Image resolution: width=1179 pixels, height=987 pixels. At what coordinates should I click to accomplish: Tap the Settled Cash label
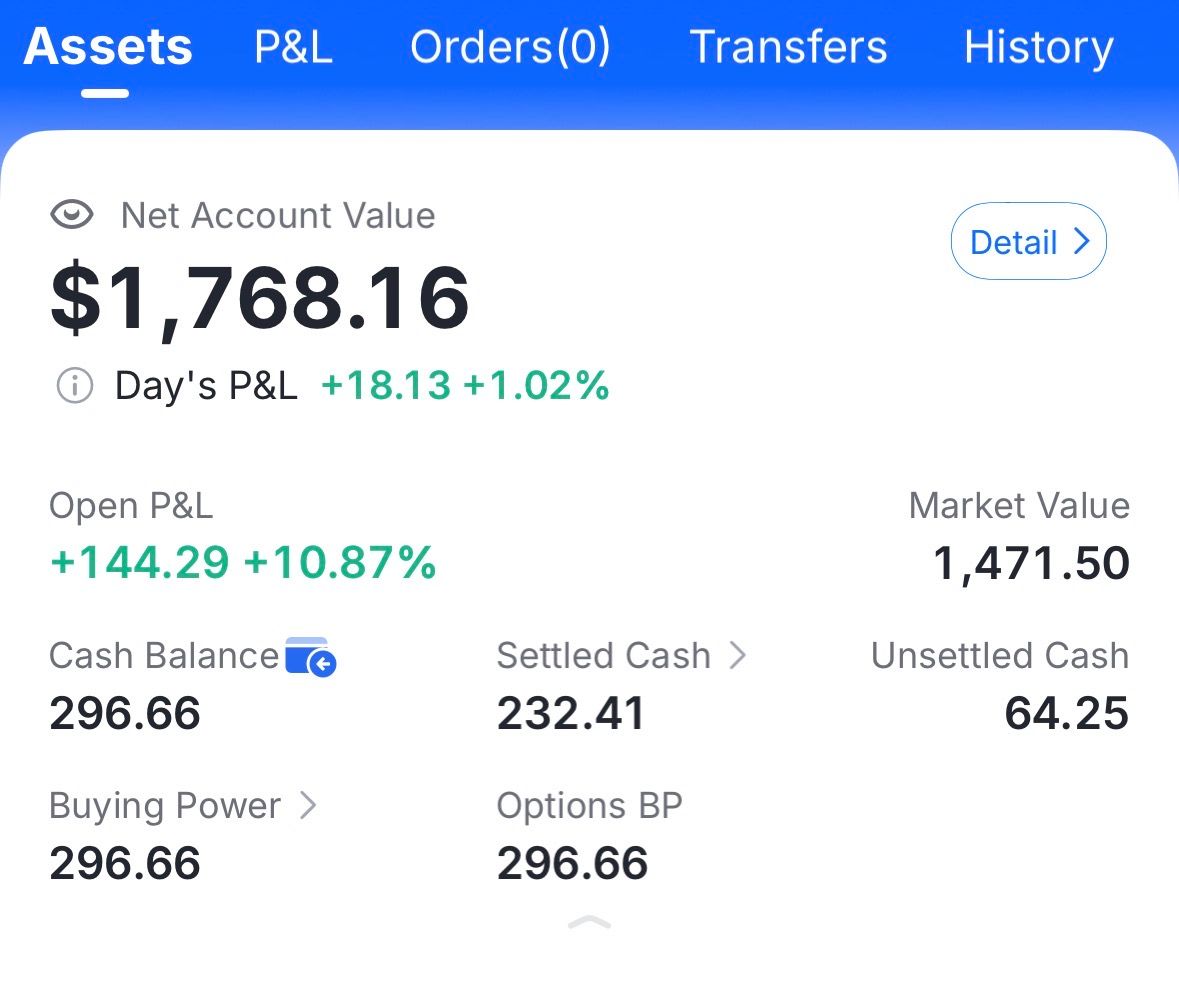point(604,655)
